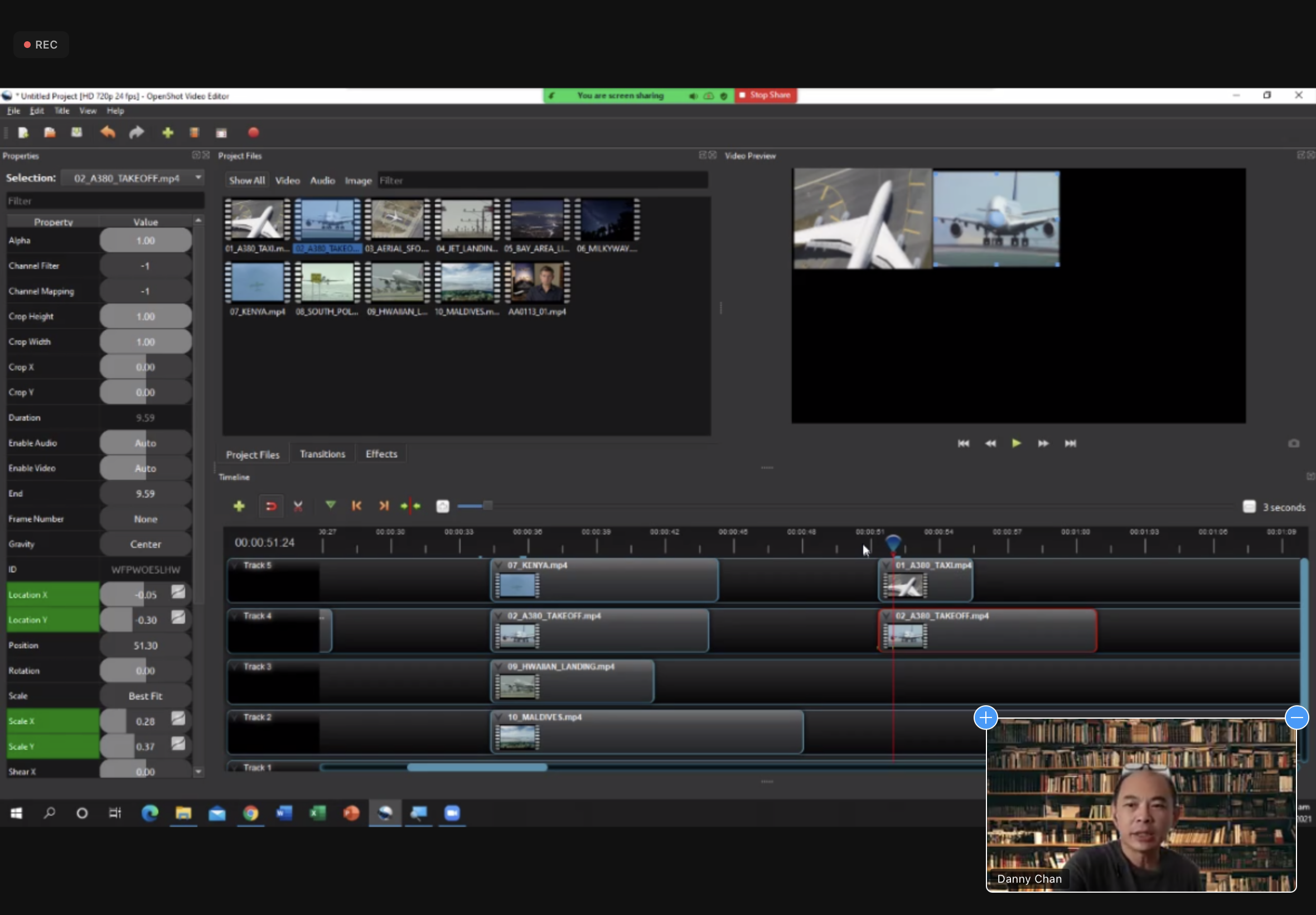Click the New Project toolbar icon

[x=23, y=133]
